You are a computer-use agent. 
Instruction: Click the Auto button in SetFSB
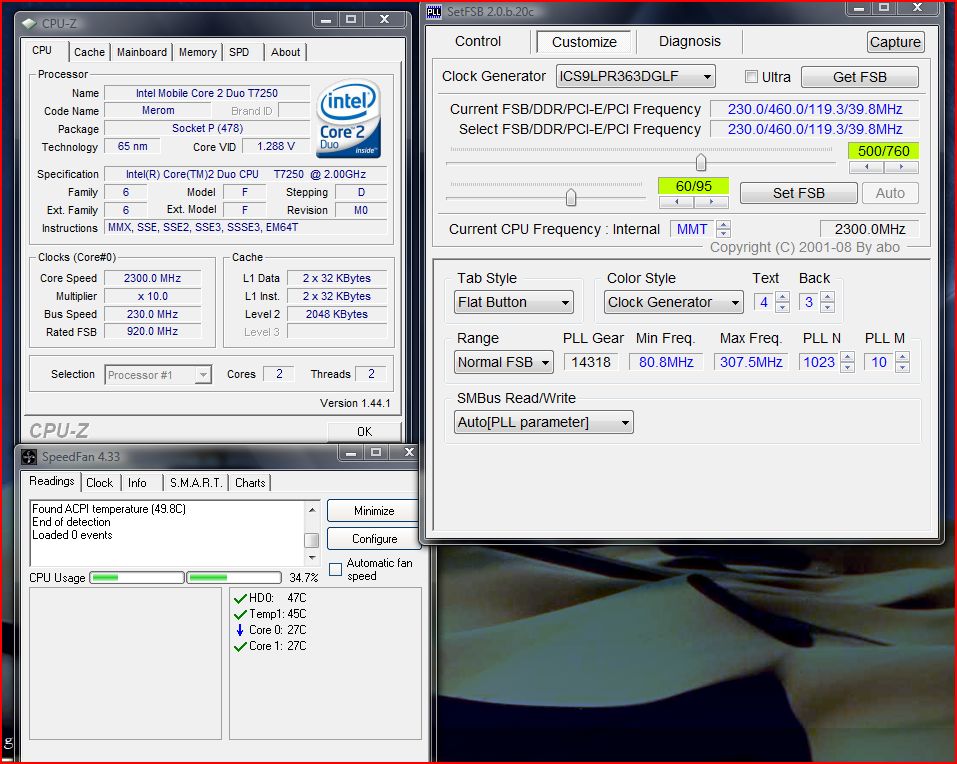(890, 193)
